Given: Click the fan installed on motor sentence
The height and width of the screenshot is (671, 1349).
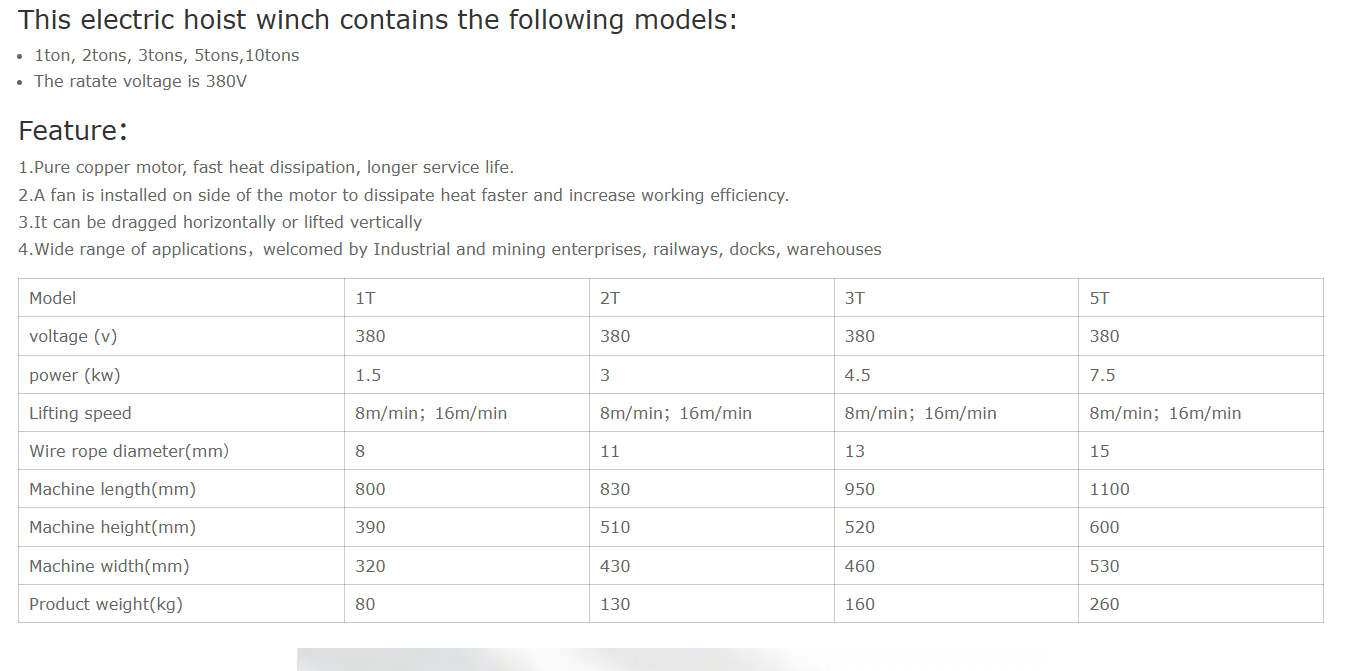Looking at the screenshot, I should [404, 195].
